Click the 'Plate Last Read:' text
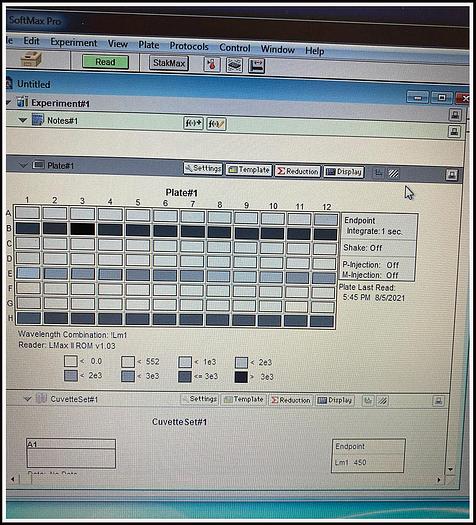Image resolution: width=476 pixels, height=525 pixels. (x=367, y=287)
